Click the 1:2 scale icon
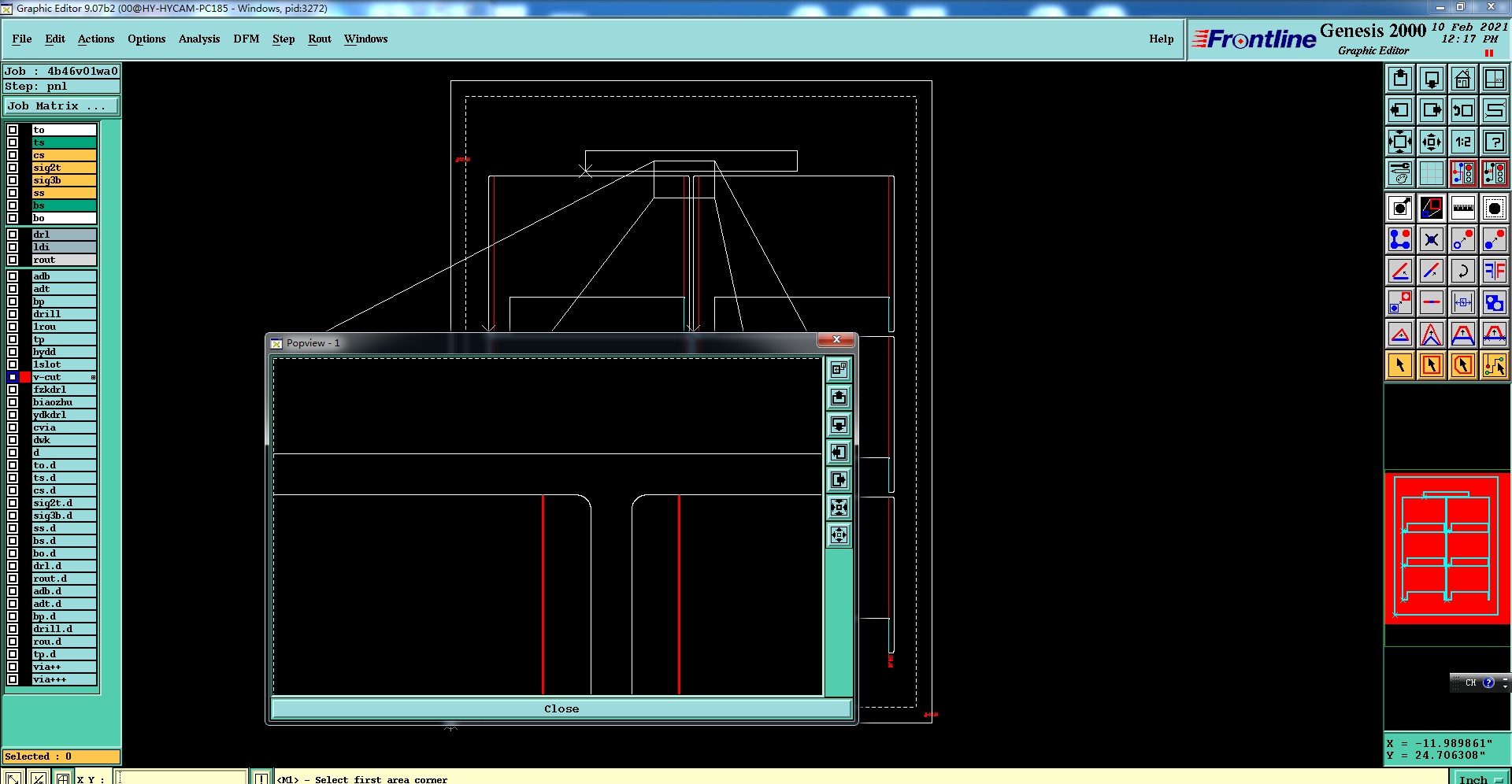The width and height of the screenshot is (1512, 784). pos(1463,142)
